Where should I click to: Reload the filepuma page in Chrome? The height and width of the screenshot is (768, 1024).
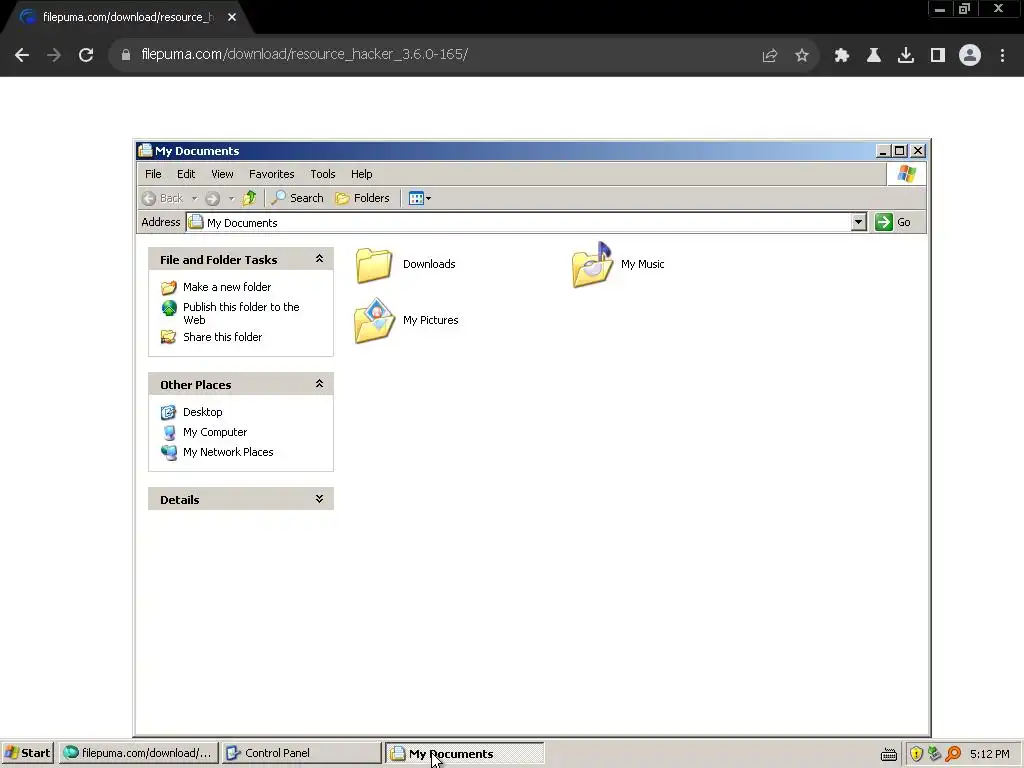pyautogui.click(x=86, y=55)
